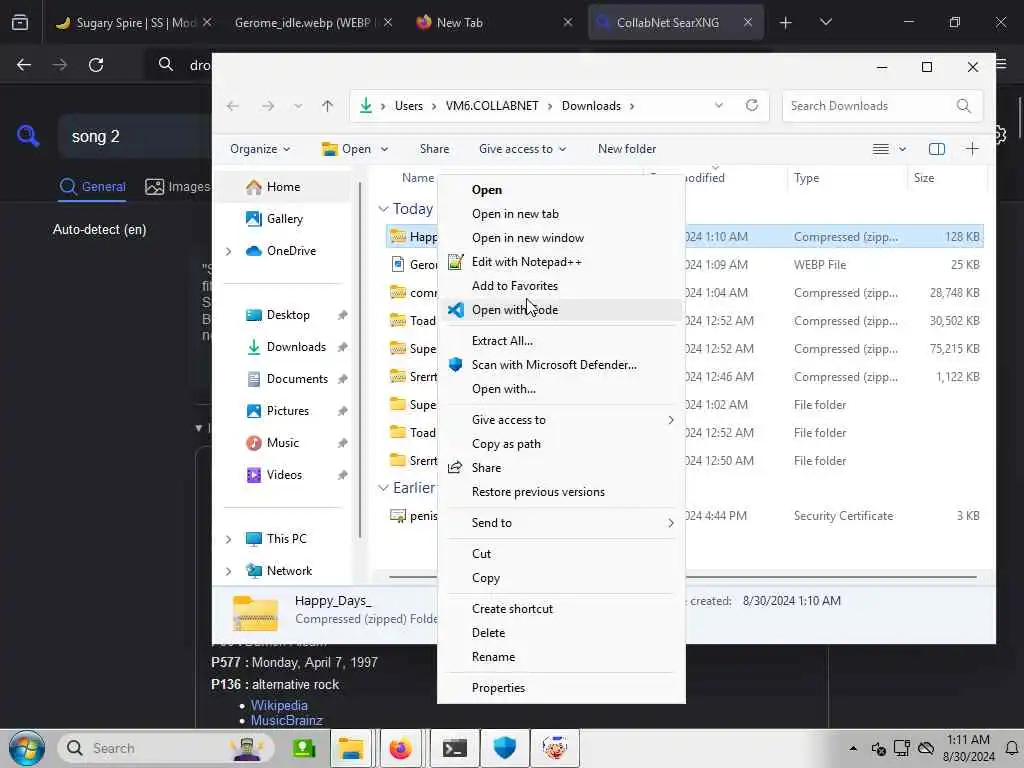Open Videos quick access folder
The width and height of the screenshot is (1024, 768).
coord(284,475)
